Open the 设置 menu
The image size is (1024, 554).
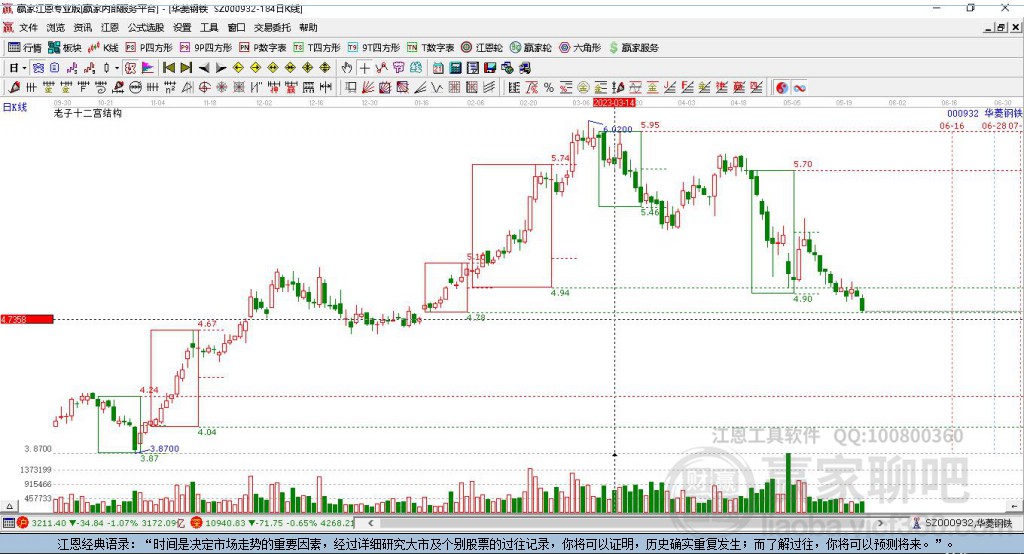pos(182,27)
